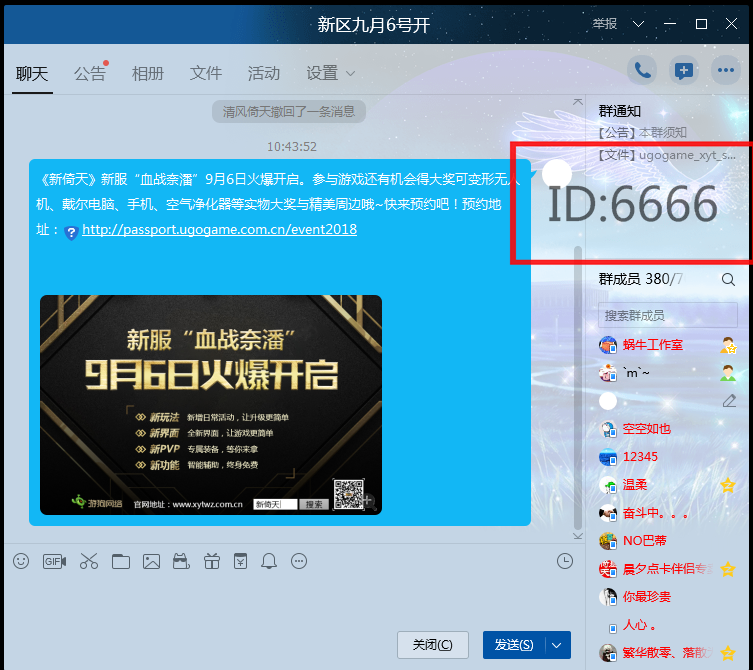Open the 公告 tab
Viewport: 753px width, 670px height.
[x=90, y=73]
